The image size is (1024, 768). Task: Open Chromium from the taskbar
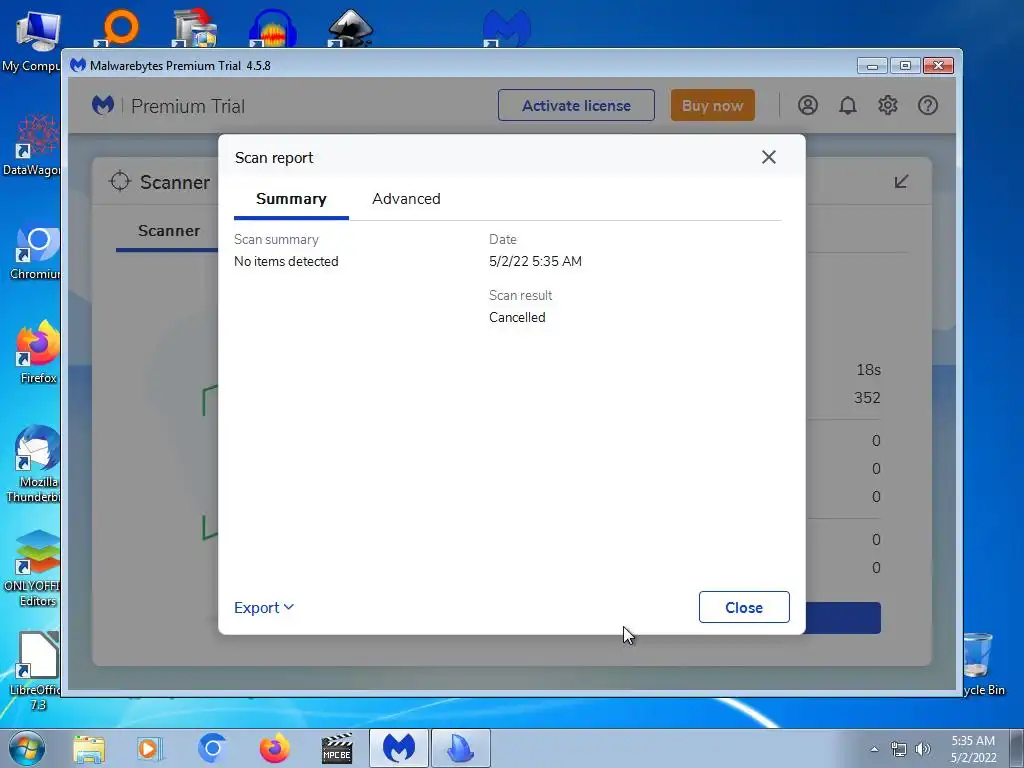coord(212,748)
